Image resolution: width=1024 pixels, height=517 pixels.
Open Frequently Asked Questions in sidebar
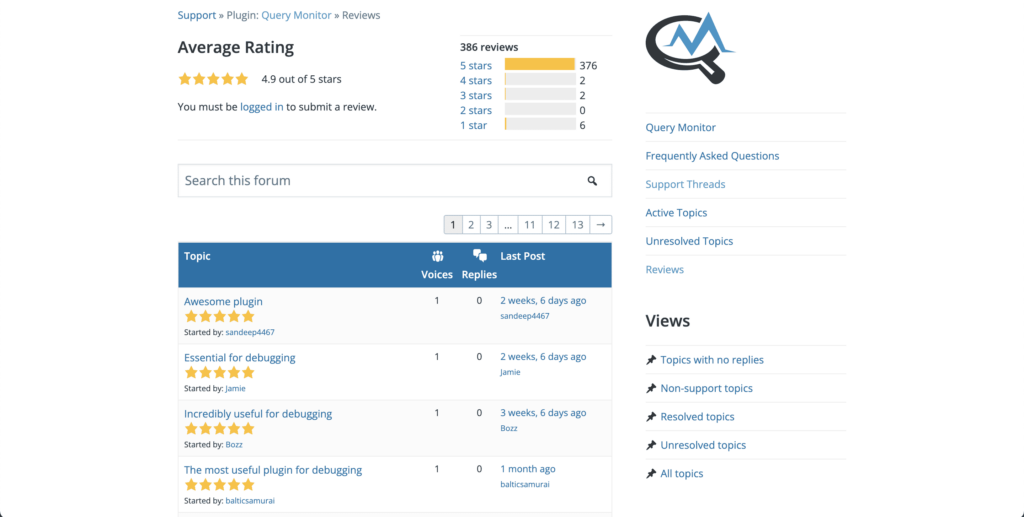click(x=712, y=156)
